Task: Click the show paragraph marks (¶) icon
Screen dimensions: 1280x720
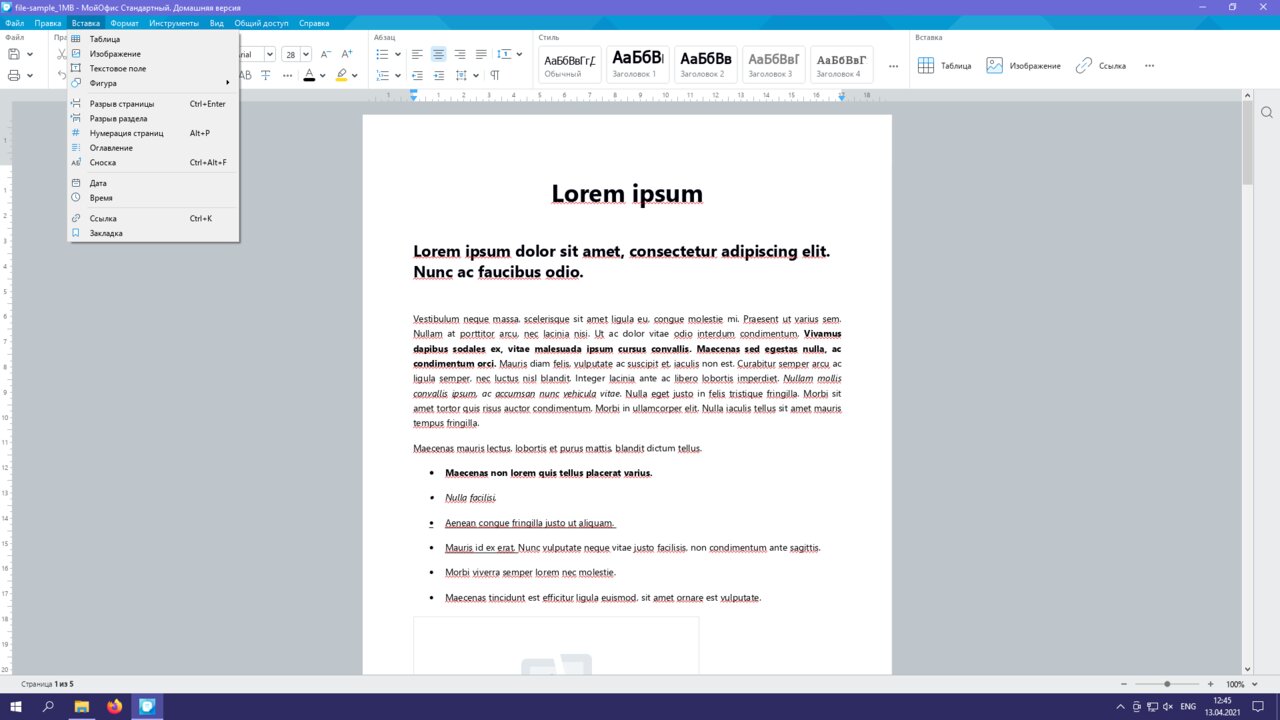Action: click(x=494, y=75)
